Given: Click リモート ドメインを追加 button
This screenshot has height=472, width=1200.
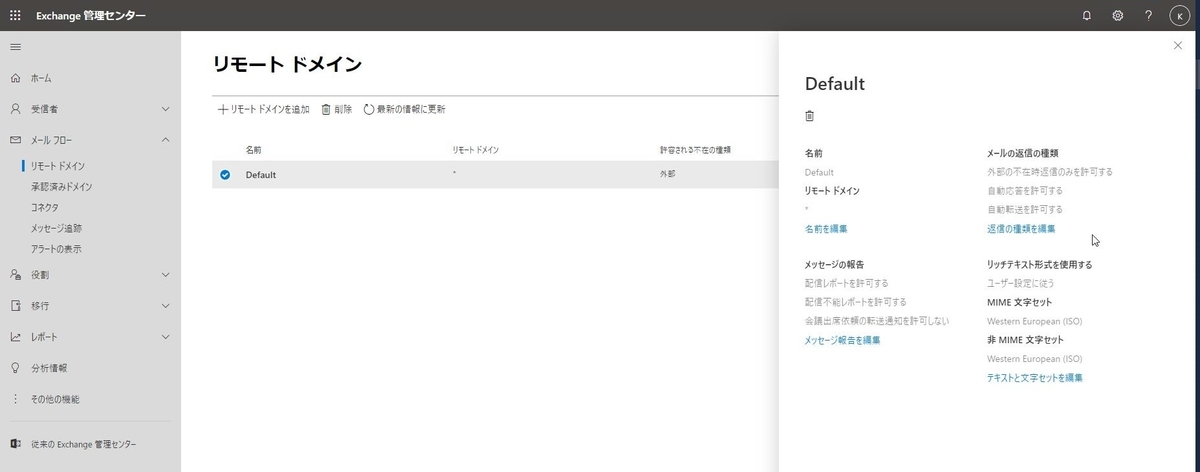Looking at the screenshot, I should [x=264, y=109].
